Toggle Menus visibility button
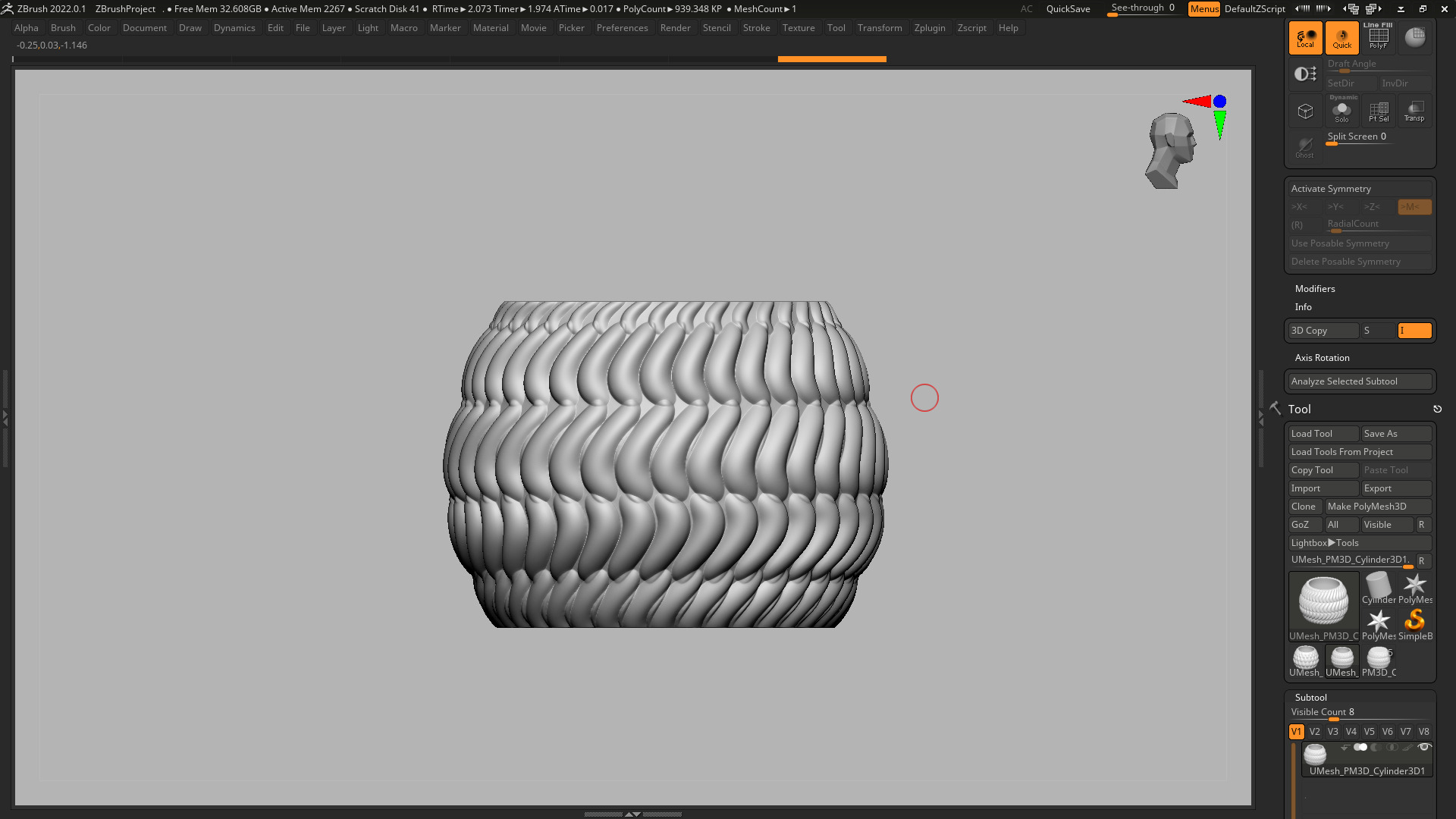This screenshot has width=1456, height=819. 1204,9
